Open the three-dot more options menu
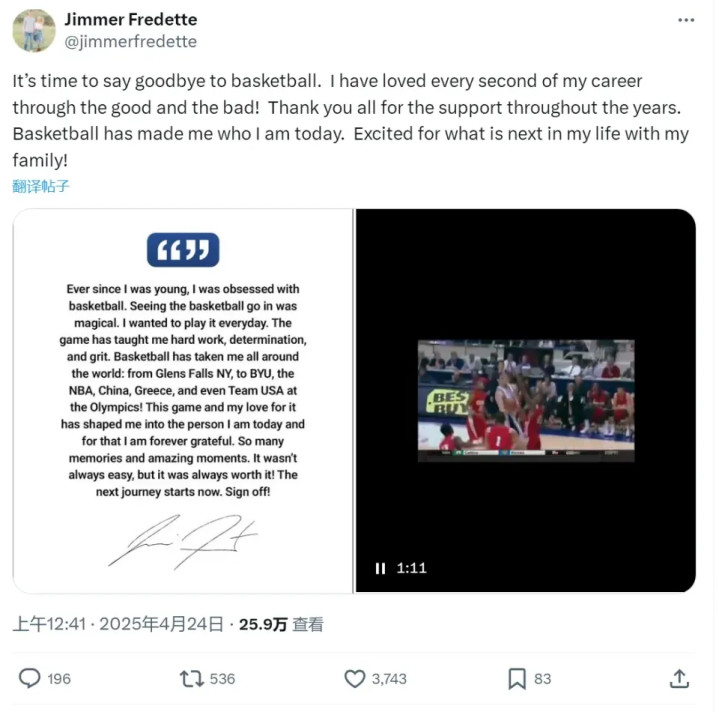The image size is (719, 712). click(686, 20)
